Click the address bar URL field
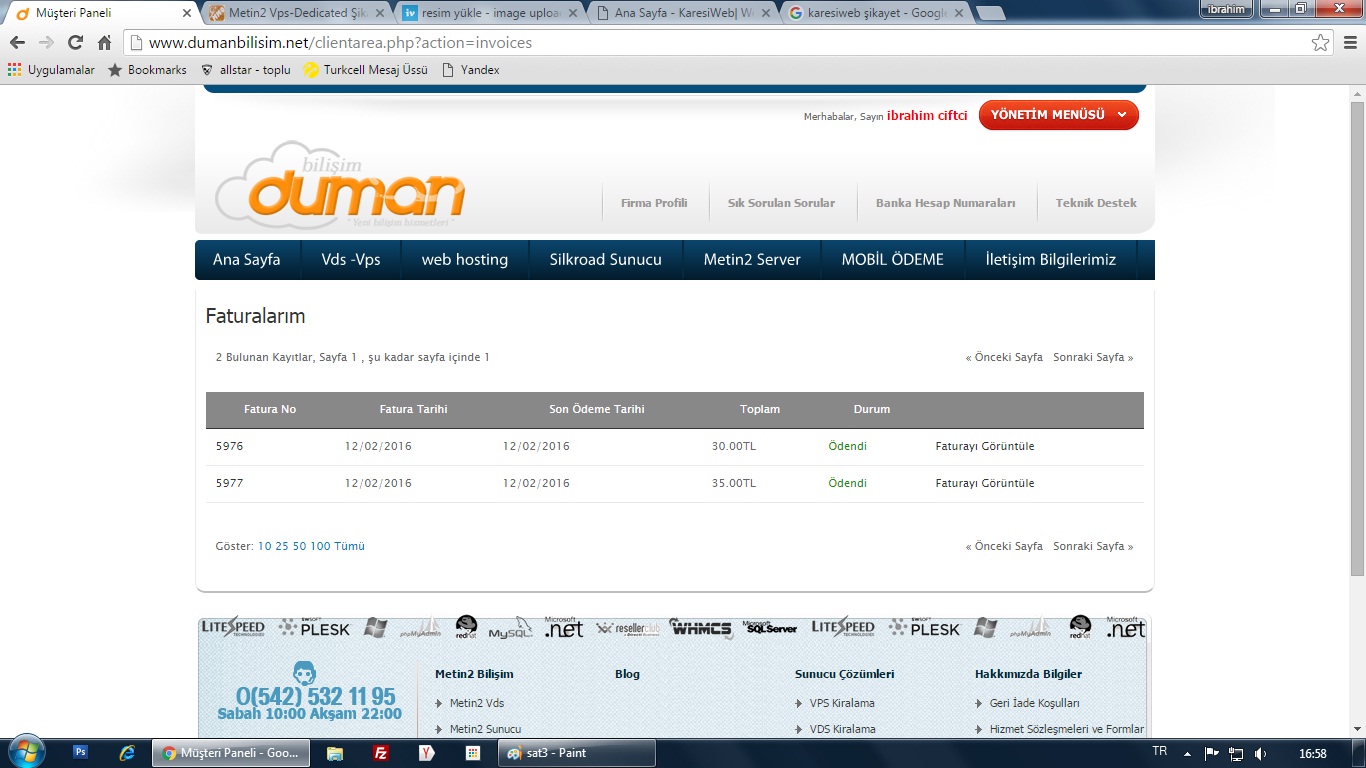 coord(700,43)
